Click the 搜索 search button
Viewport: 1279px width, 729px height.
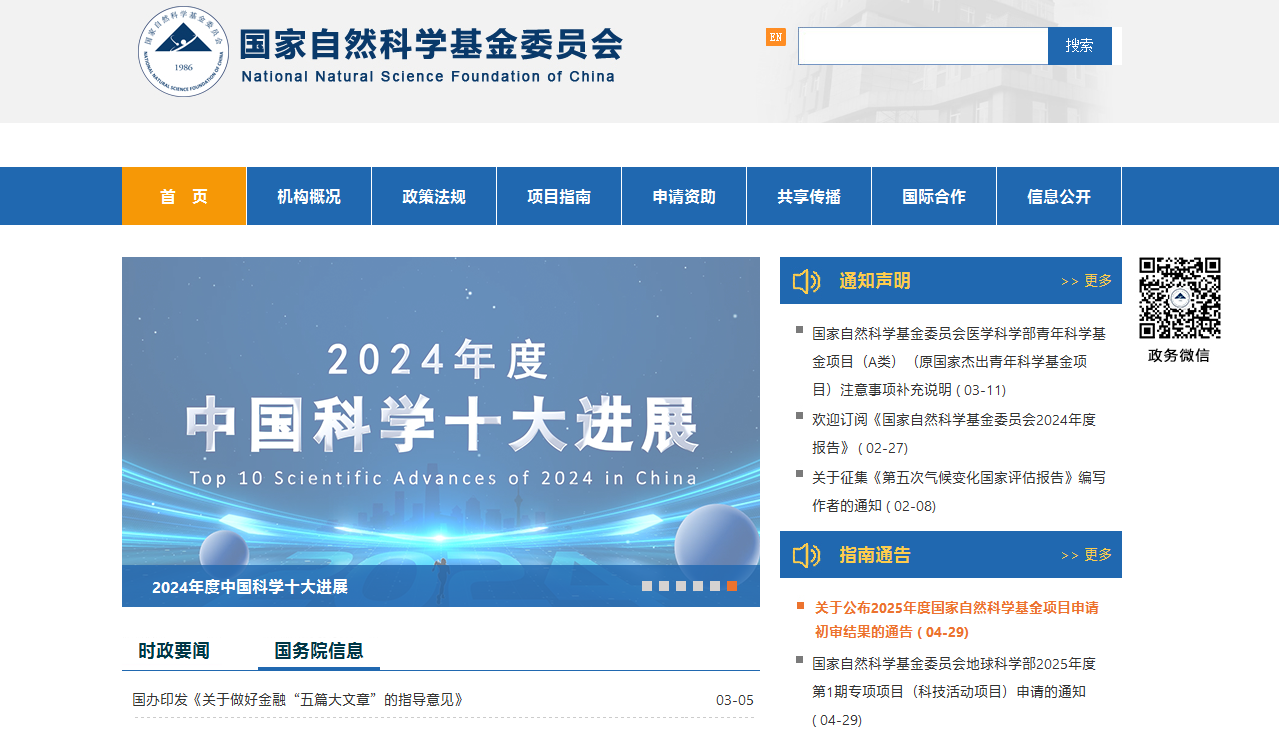[x=1080, y=46]
